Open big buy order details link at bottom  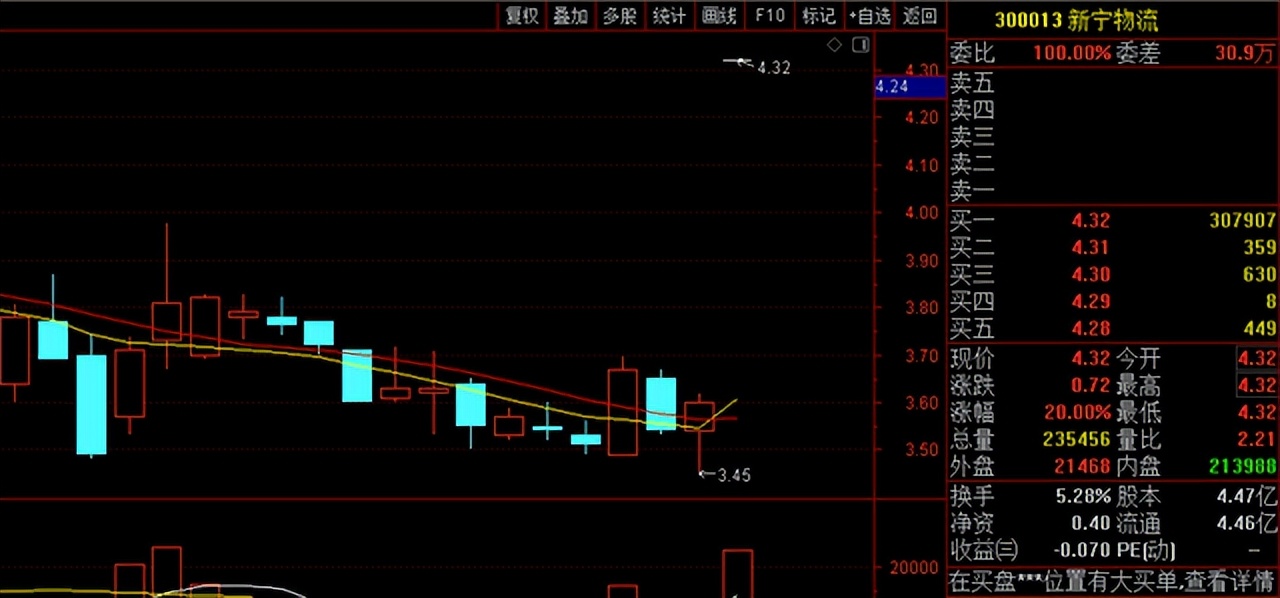click(1112, 581)
